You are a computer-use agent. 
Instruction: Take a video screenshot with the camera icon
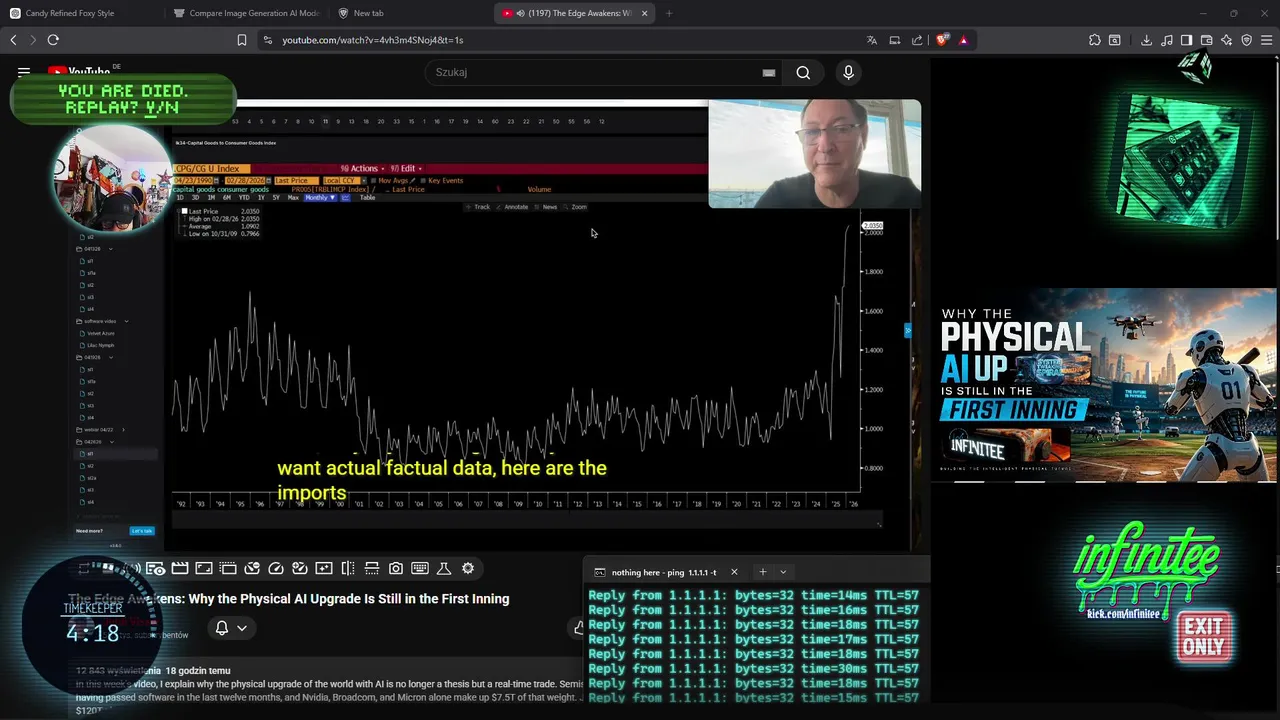pos(396,568)
